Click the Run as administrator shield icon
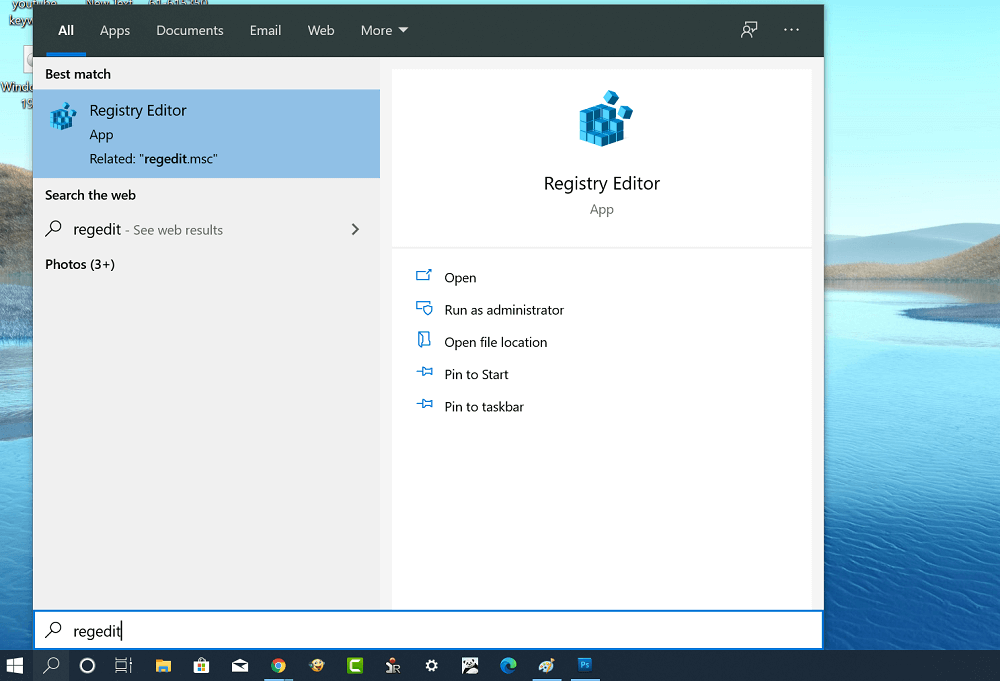The width and height of the screenshot is (1000, 681). [424, 308]
